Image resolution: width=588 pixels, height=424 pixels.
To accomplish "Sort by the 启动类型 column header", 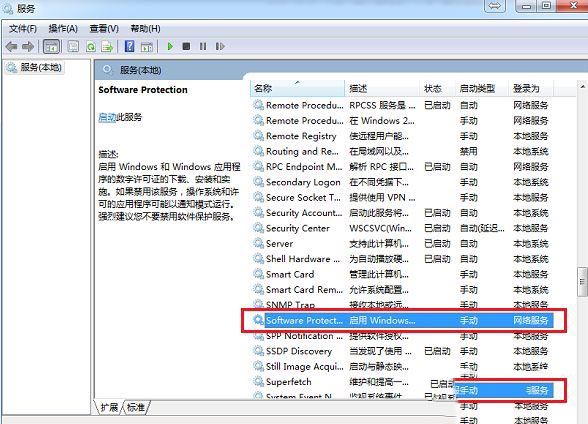I will click(x=482, y=88).
